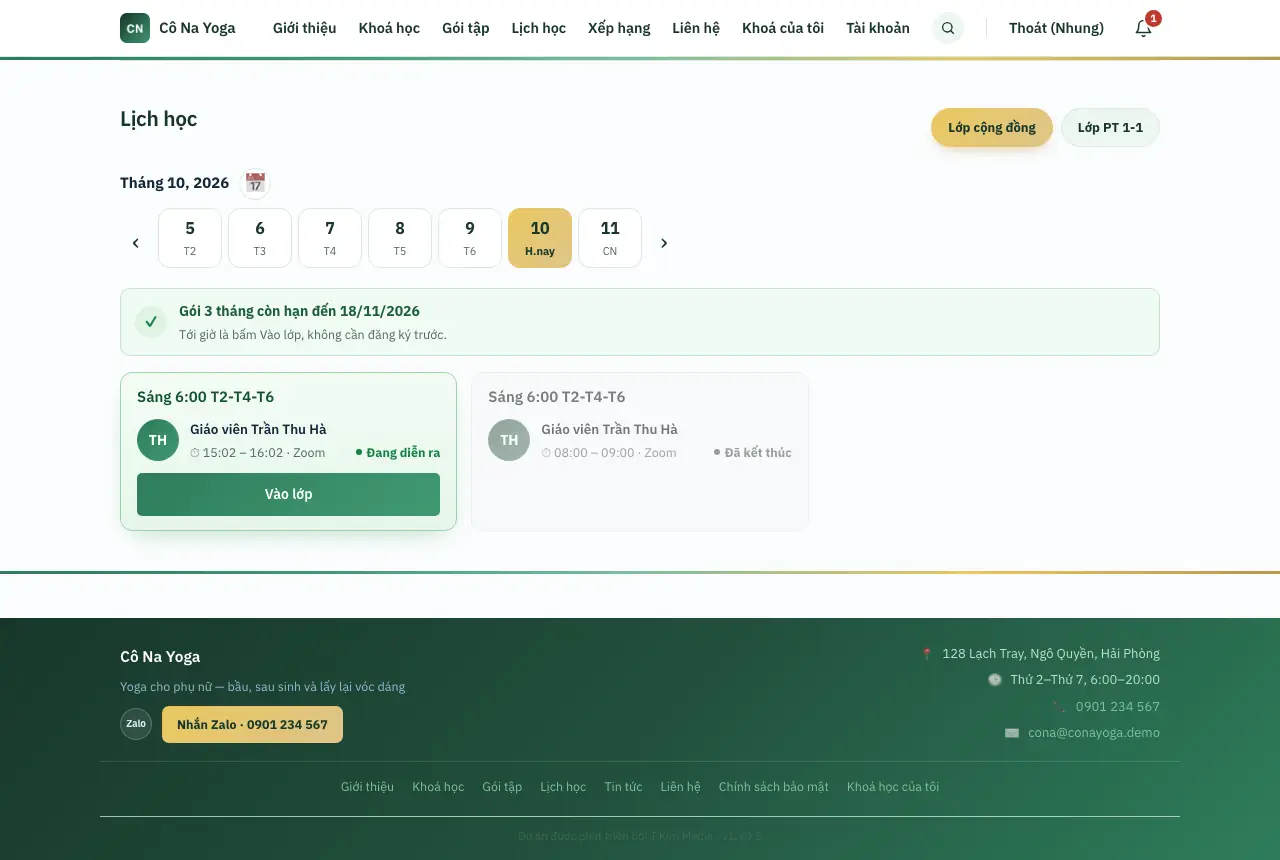Go to previous week with left chevron
This screenshot has width=1280, height=860.
coord(136,243)
